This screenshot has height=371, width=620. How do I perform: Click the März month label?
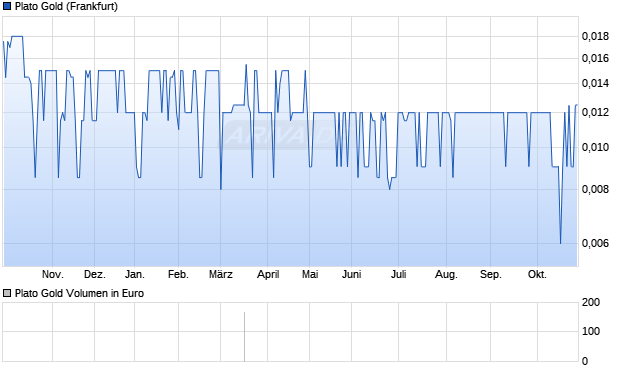click(221, 274)
